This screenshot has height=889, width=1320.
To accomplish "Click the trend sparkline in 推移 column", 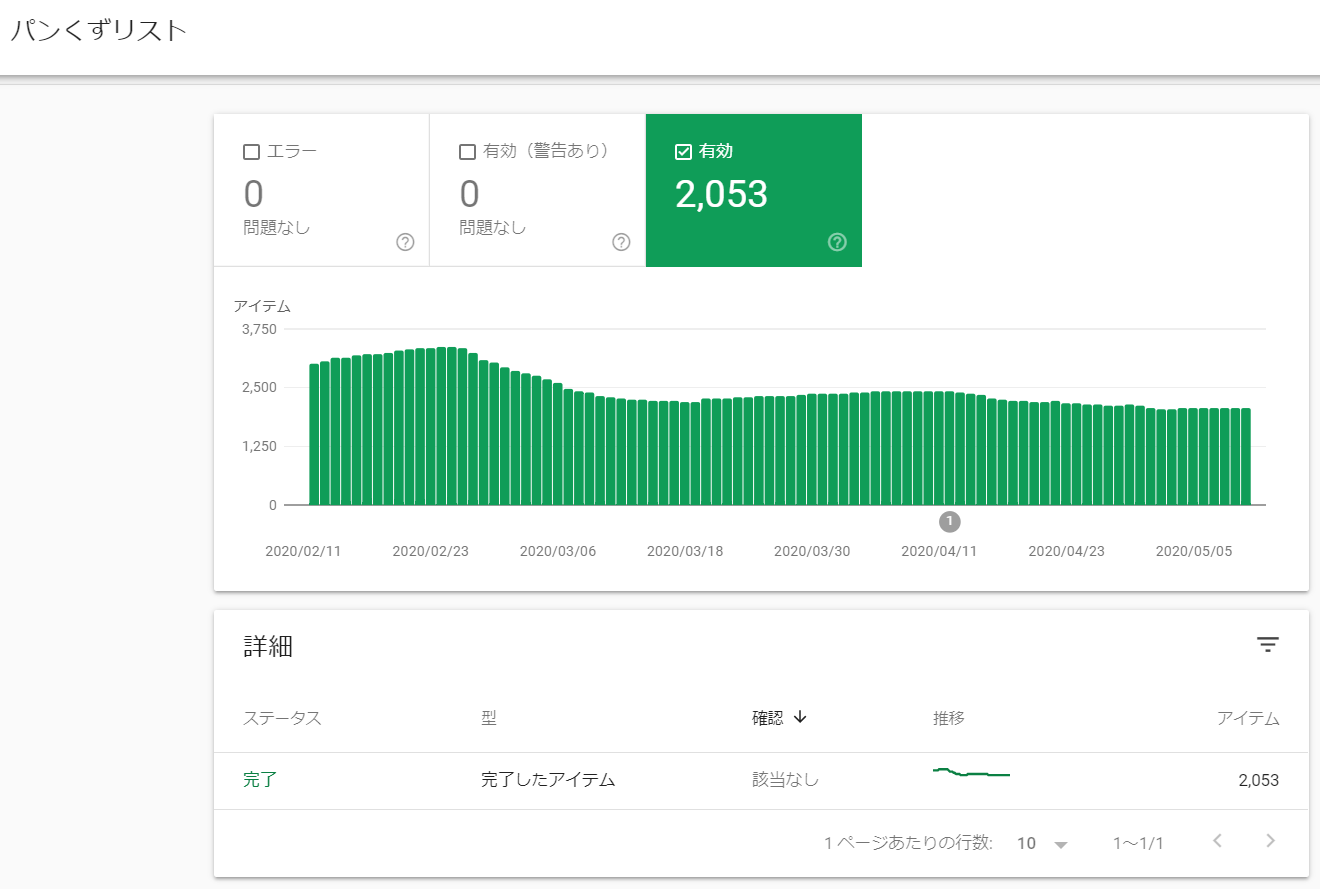I will point(971,773).
